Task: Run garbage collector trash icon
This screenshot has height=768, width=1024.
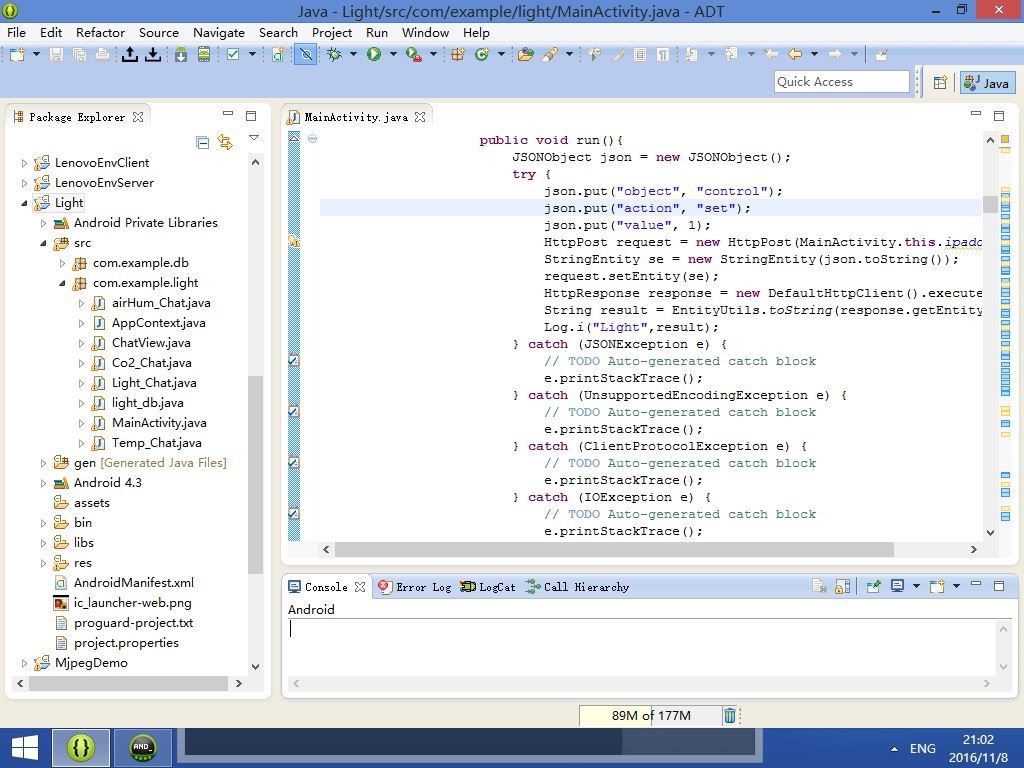Action: click(x=730, y=715)
